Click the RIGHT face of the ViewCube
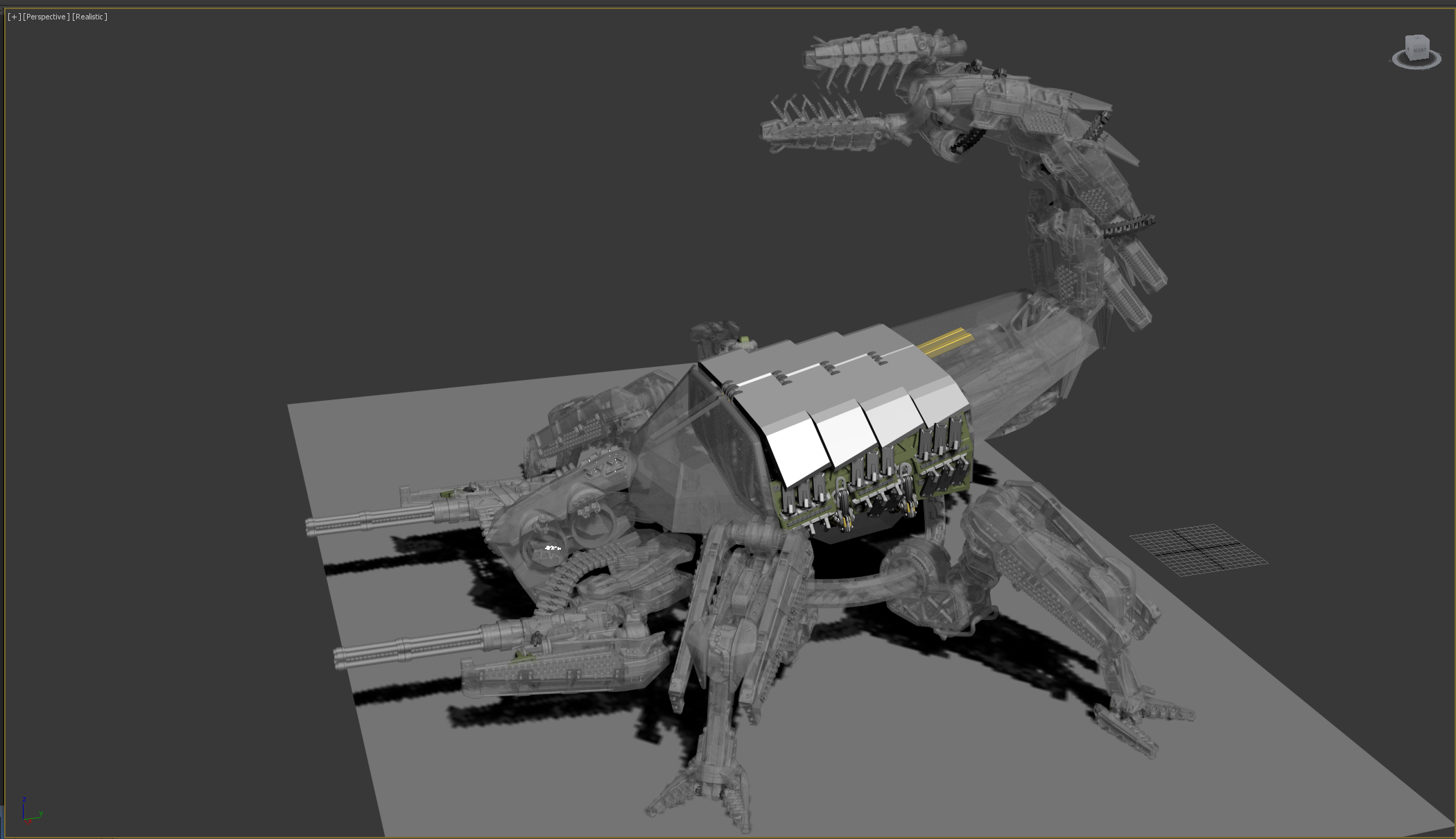1456x839 pixels. 1419,50
